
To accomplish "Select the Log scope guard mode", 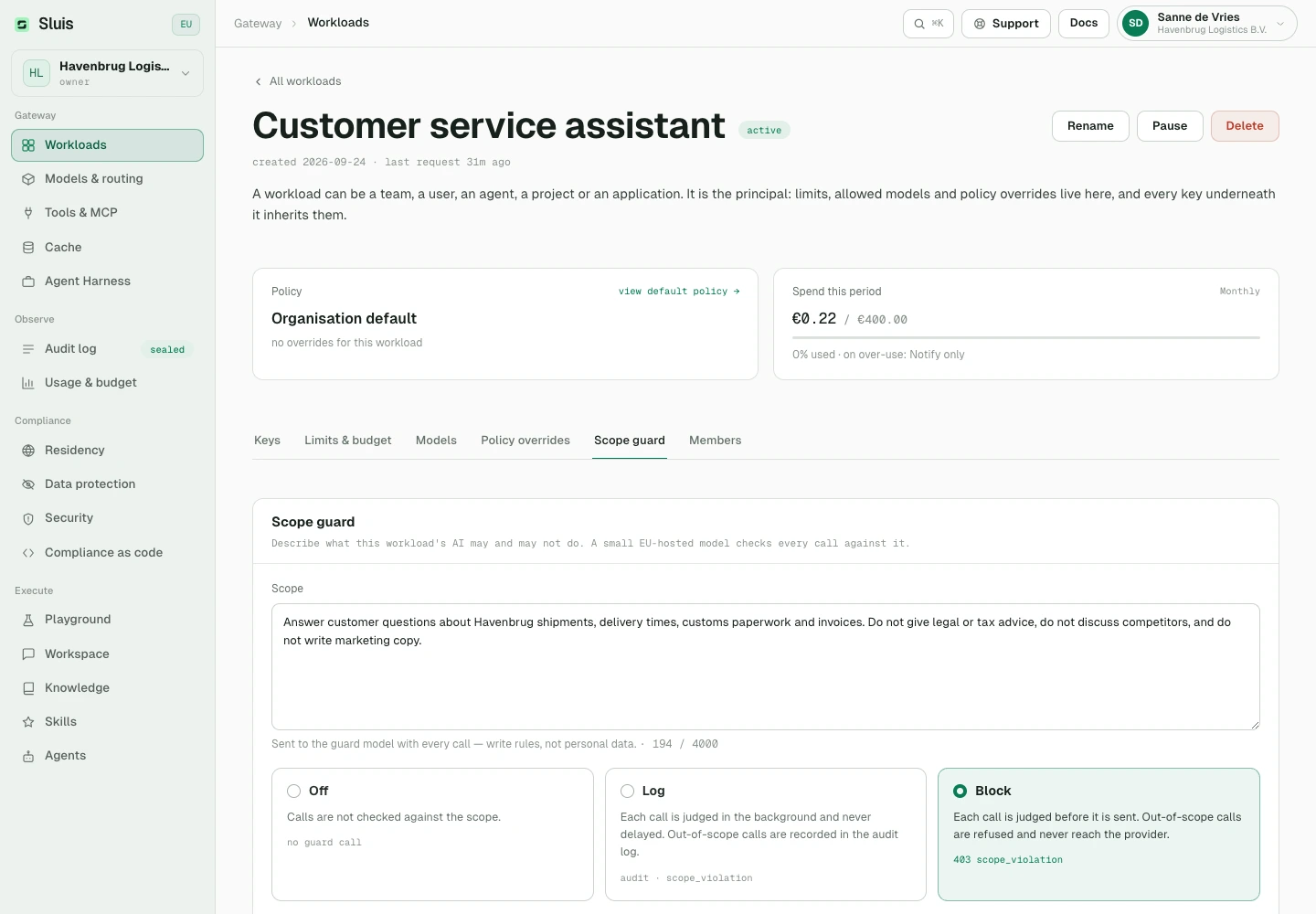I will click(x=766, y=834).
